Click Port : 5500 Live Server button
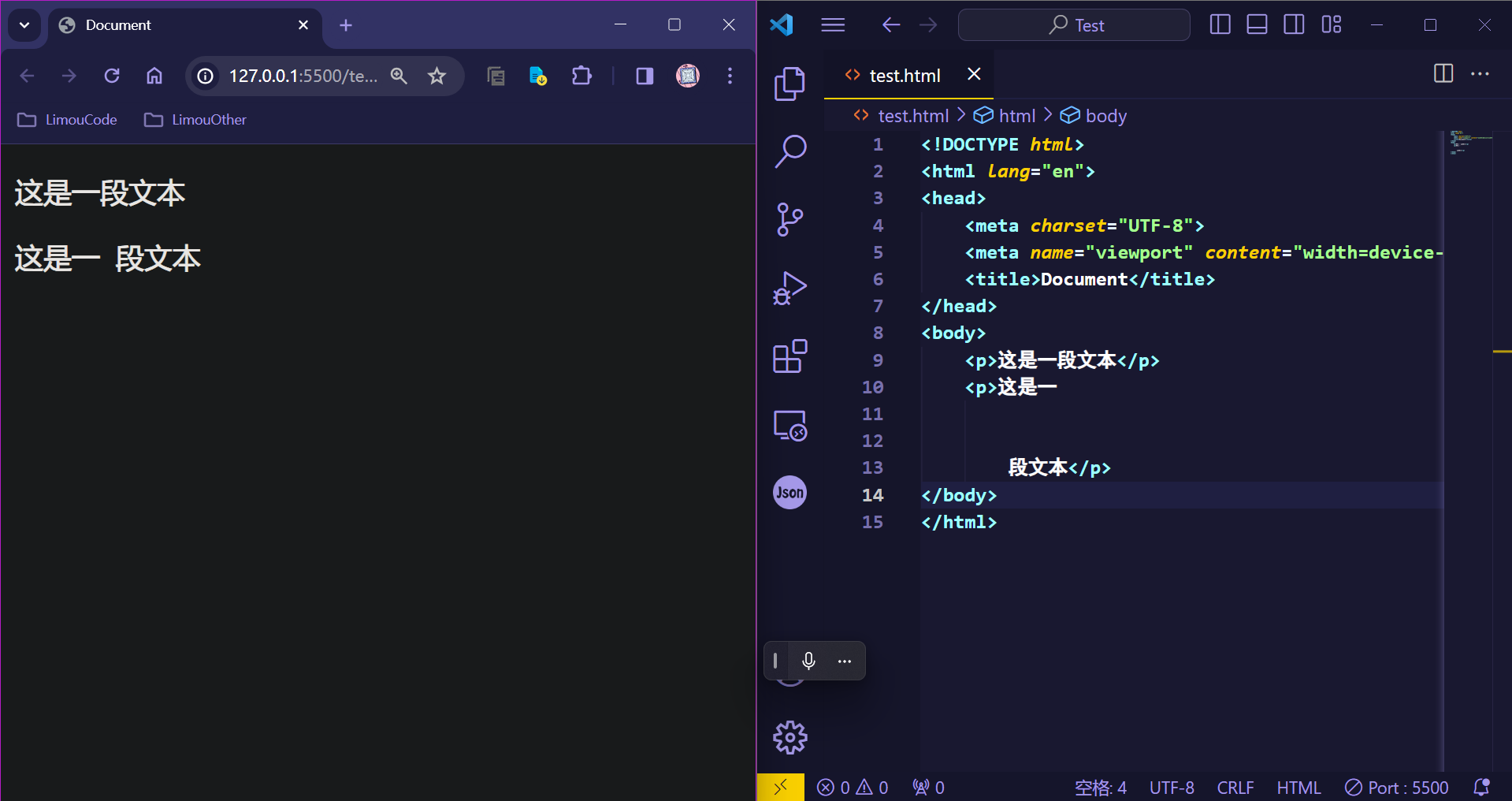 1397,788
